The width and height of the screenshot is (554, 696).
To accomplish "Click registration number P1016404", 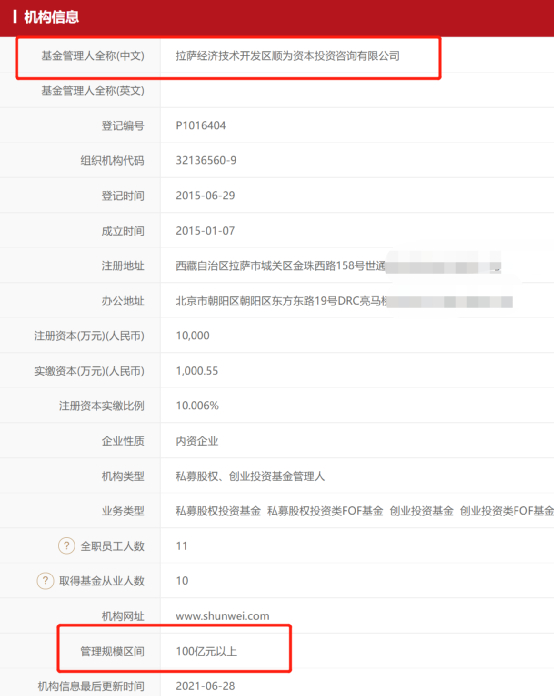I will pyautogui.click(x=201, y=126).
